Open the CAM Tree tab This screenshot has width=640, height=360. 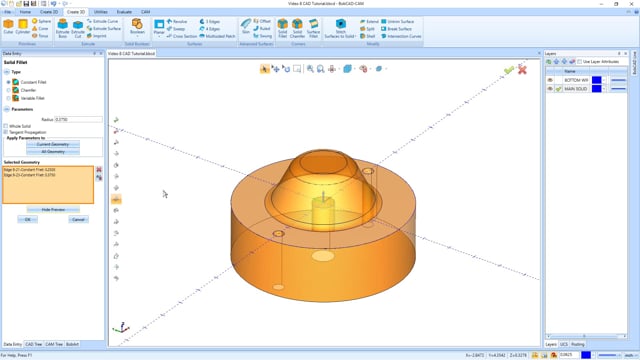(54, 344)
